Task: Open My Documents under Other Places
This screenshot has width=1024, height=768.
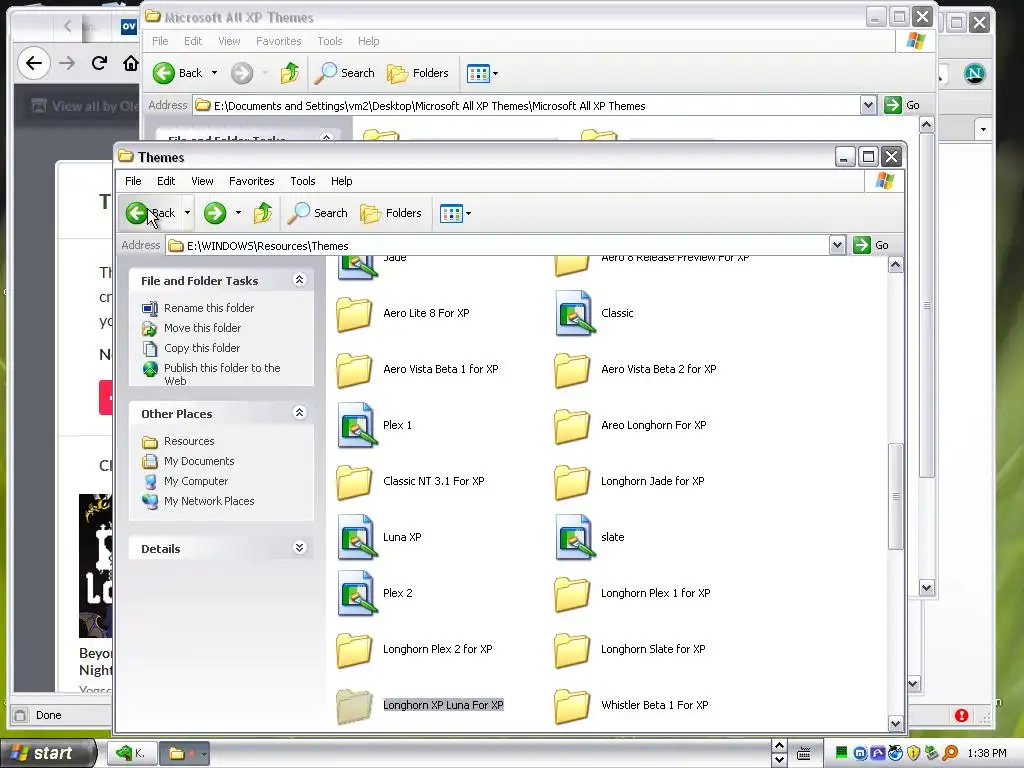Action: coord(188,461)
